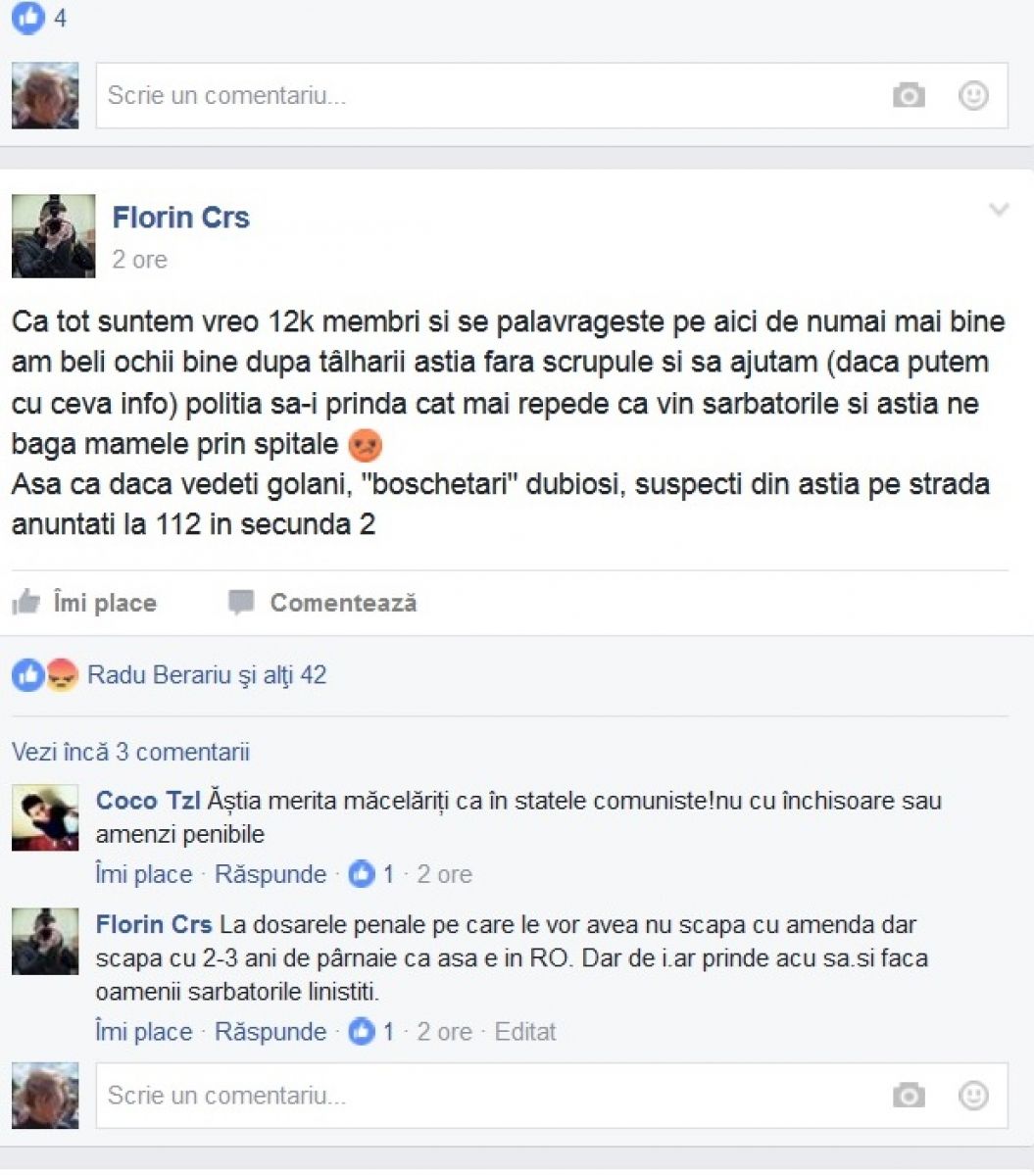Open emoji picker in top comment box

pos(972,95)
